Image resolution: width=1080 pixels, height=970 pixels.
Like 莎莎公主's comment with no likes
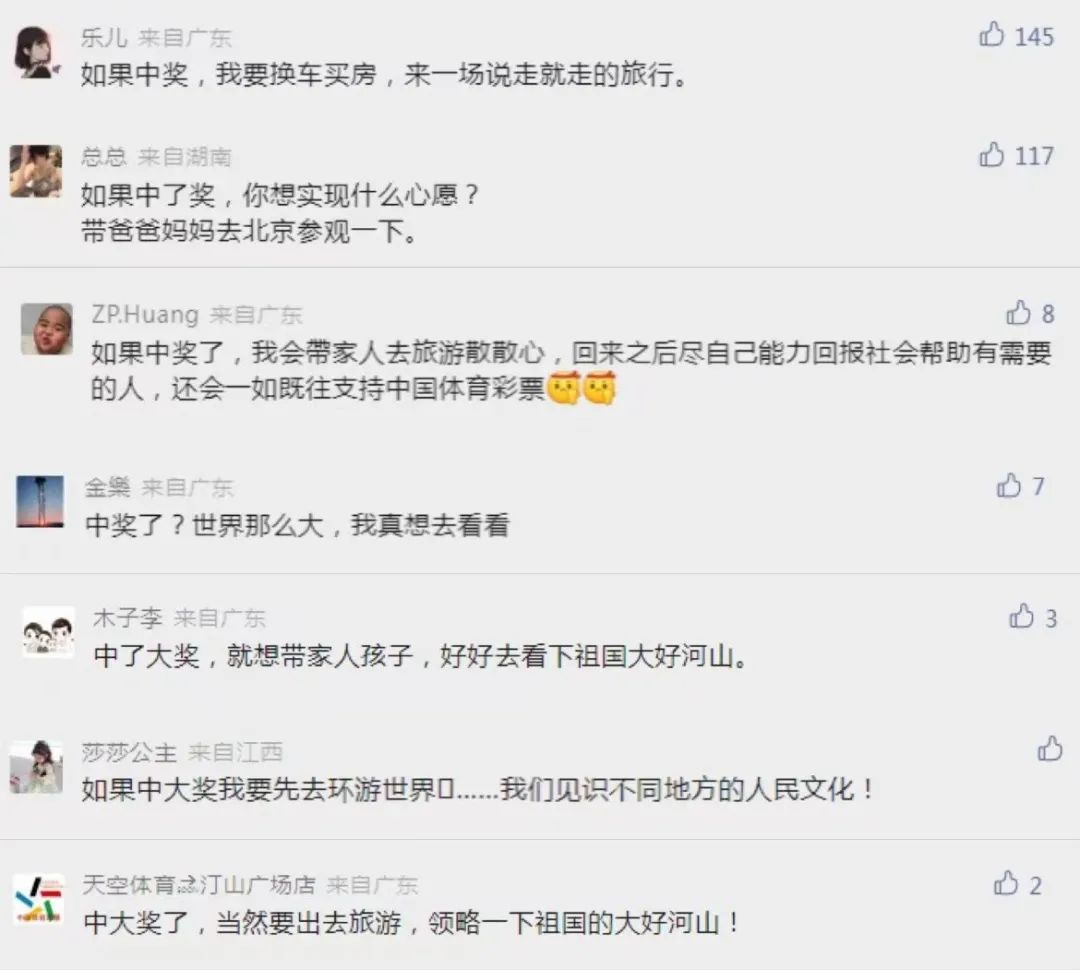click(1050, 748)
